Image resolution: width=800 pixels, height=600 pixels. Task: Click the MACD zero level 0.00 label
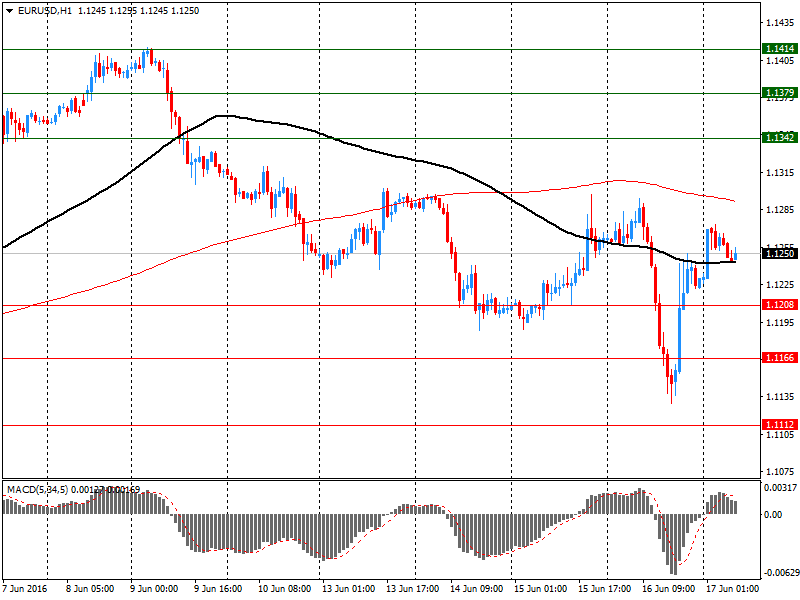pos(773,515)
